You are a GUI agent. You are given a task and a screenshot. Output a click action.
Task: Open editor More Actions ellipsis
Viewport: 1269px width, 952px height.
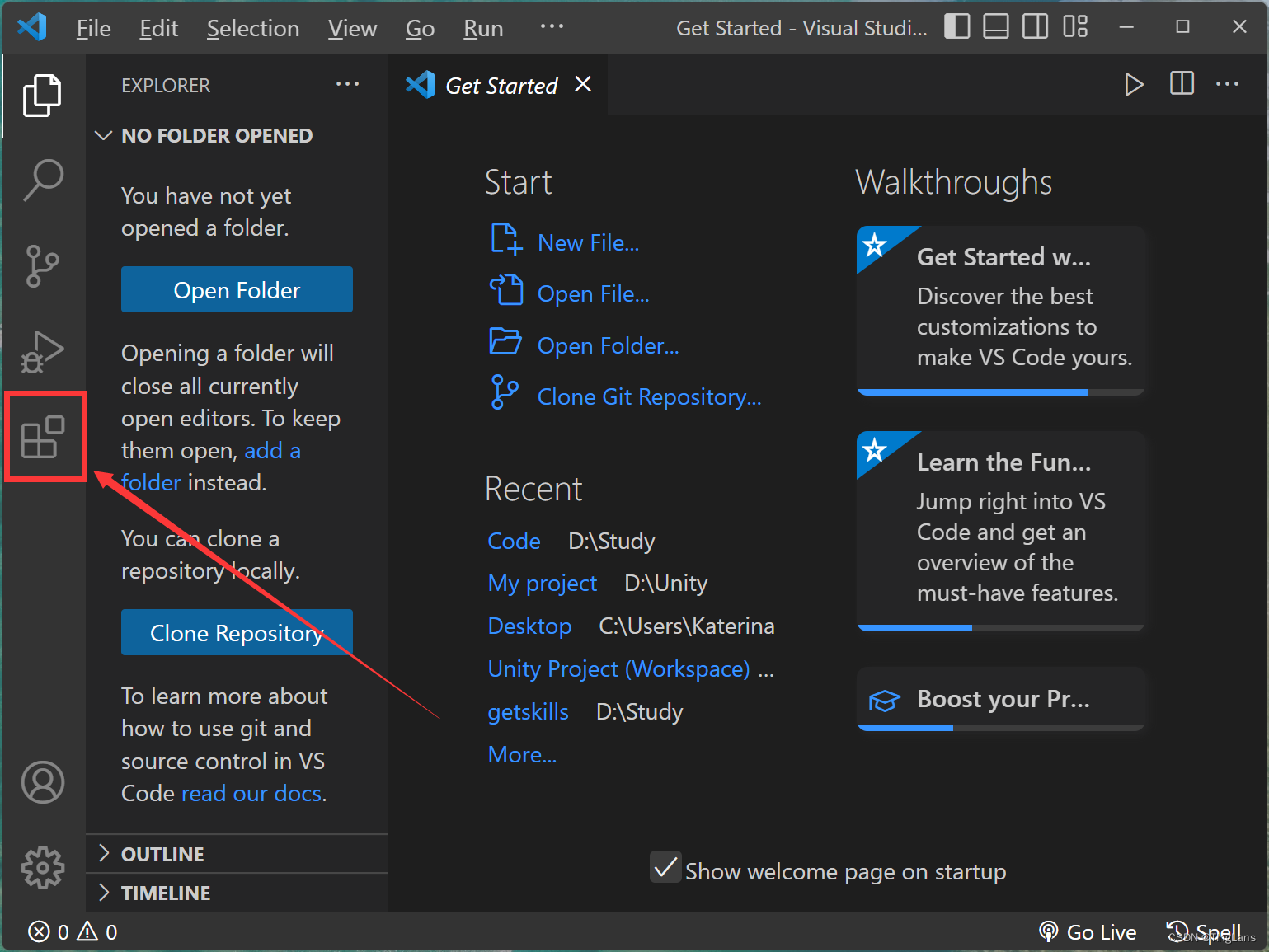click(x=1227, y=83)
